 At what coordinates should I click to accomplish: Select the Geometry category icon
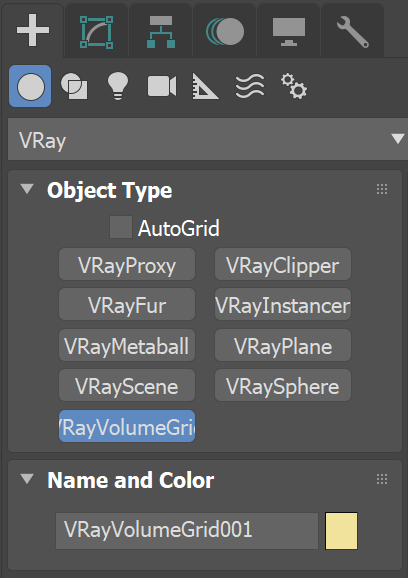tap(30, 86)
